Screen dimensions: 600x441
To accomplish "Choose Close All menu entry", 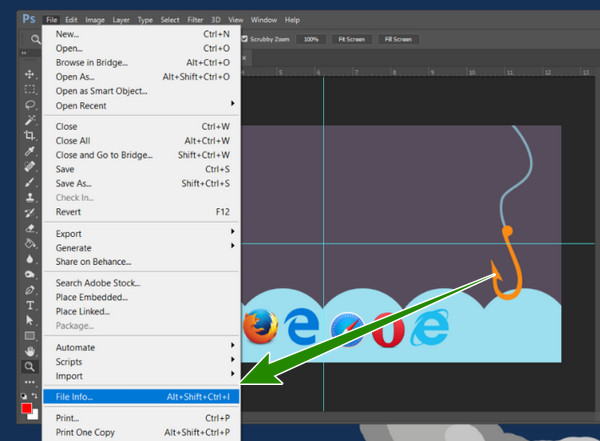I will 141,141.
